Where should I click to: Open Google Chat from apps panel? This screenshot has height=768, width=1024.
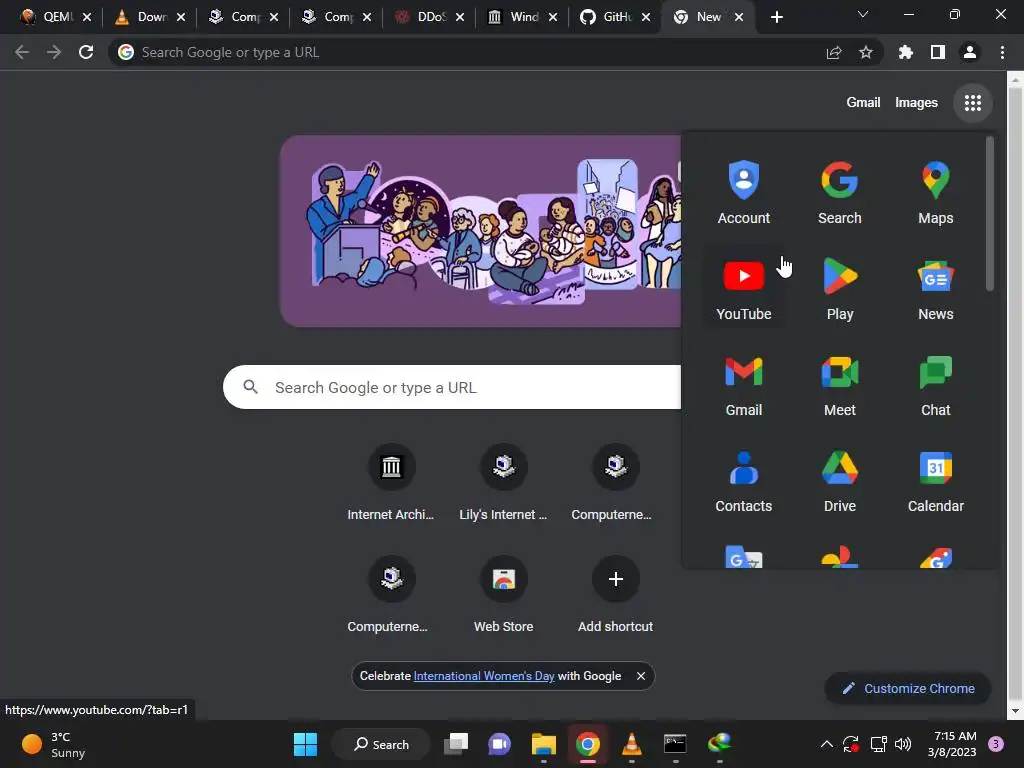click(x=935, y=385)
